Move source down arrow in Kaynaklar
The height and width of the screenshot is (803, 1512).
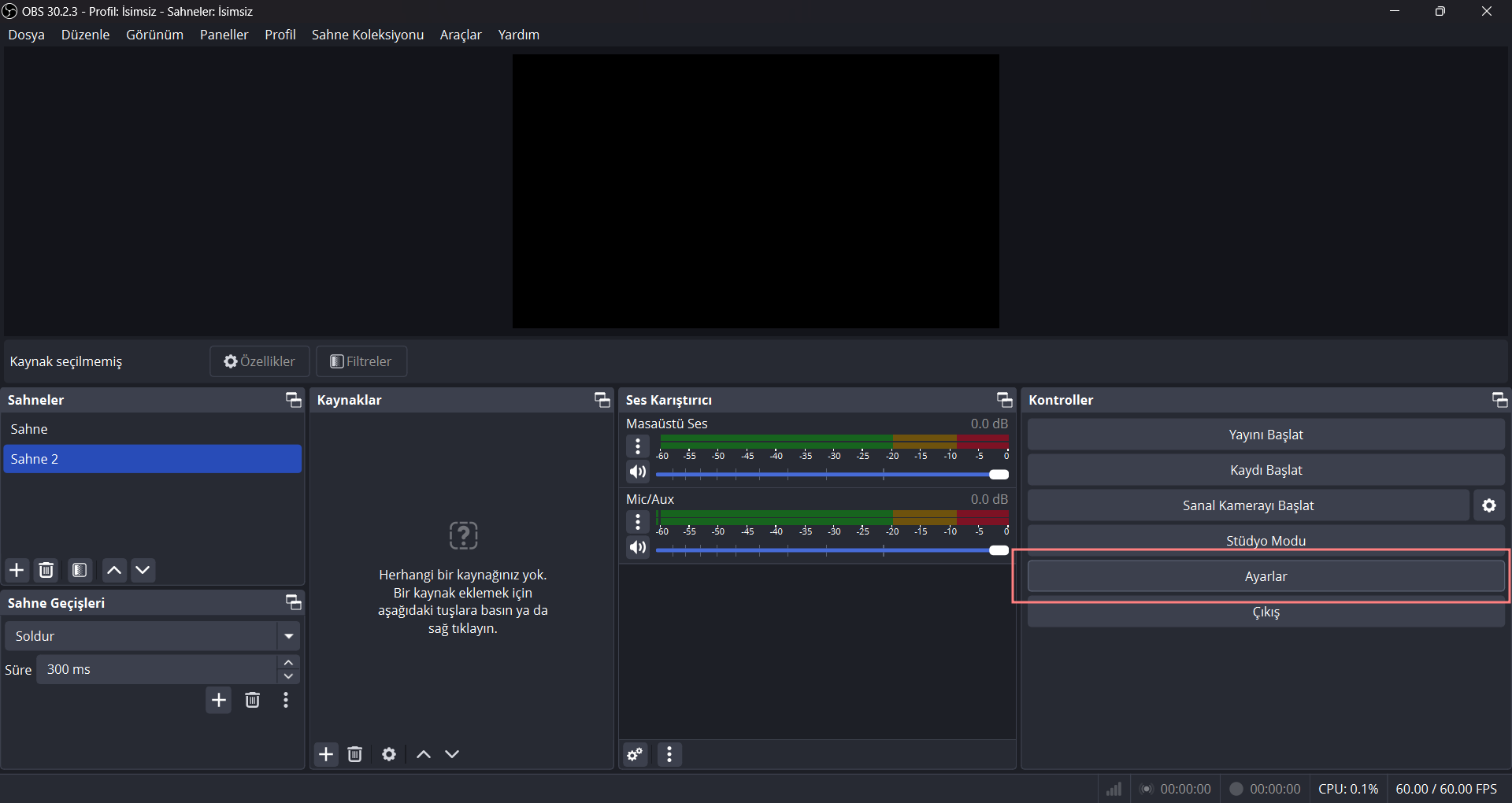pos(452,754)
